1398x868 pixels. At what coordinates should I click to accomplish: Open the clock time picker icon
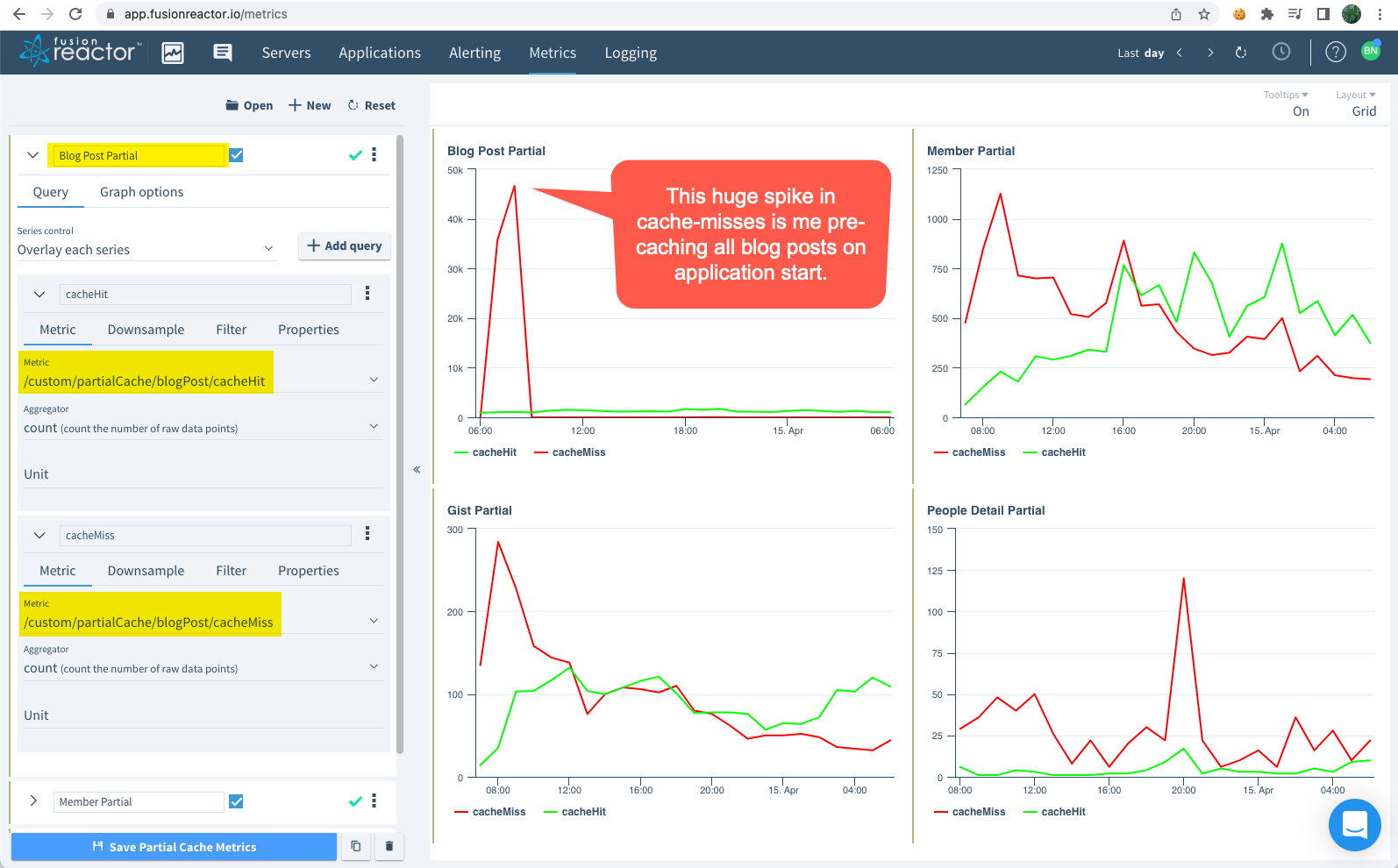pos(1281,53)
